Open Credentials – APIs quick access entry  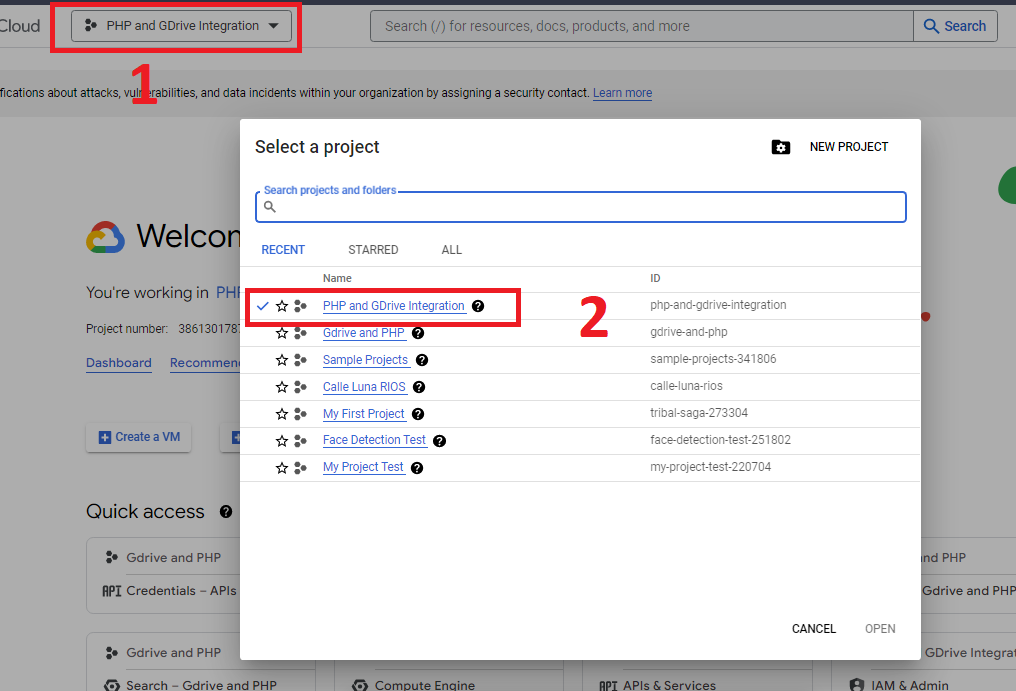[170, 591]
